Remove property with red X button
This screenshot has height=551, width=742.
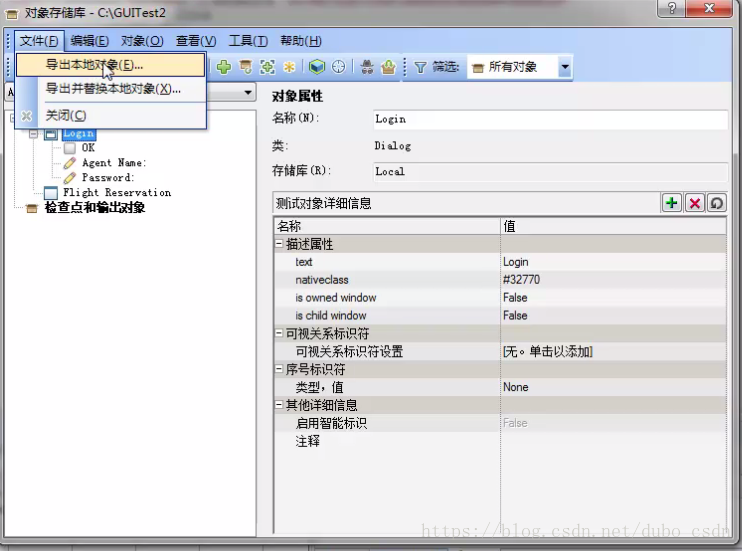[x=694, y=203]
